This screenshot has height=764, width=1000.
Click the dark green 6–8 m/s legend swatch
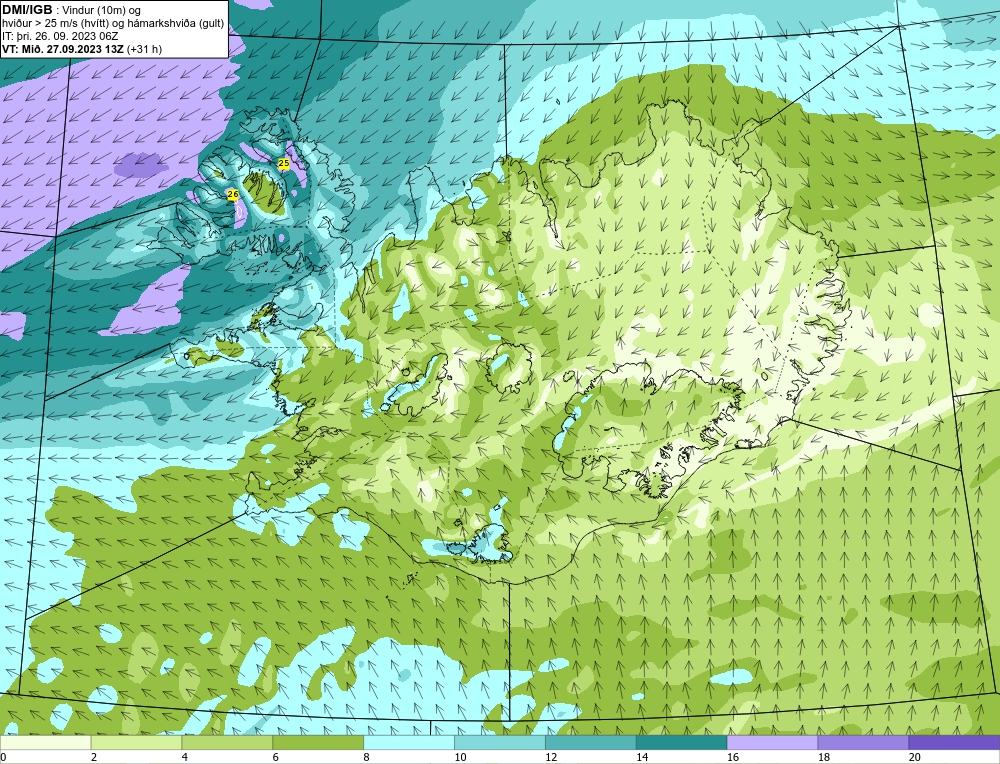click(x=318, y=742)
